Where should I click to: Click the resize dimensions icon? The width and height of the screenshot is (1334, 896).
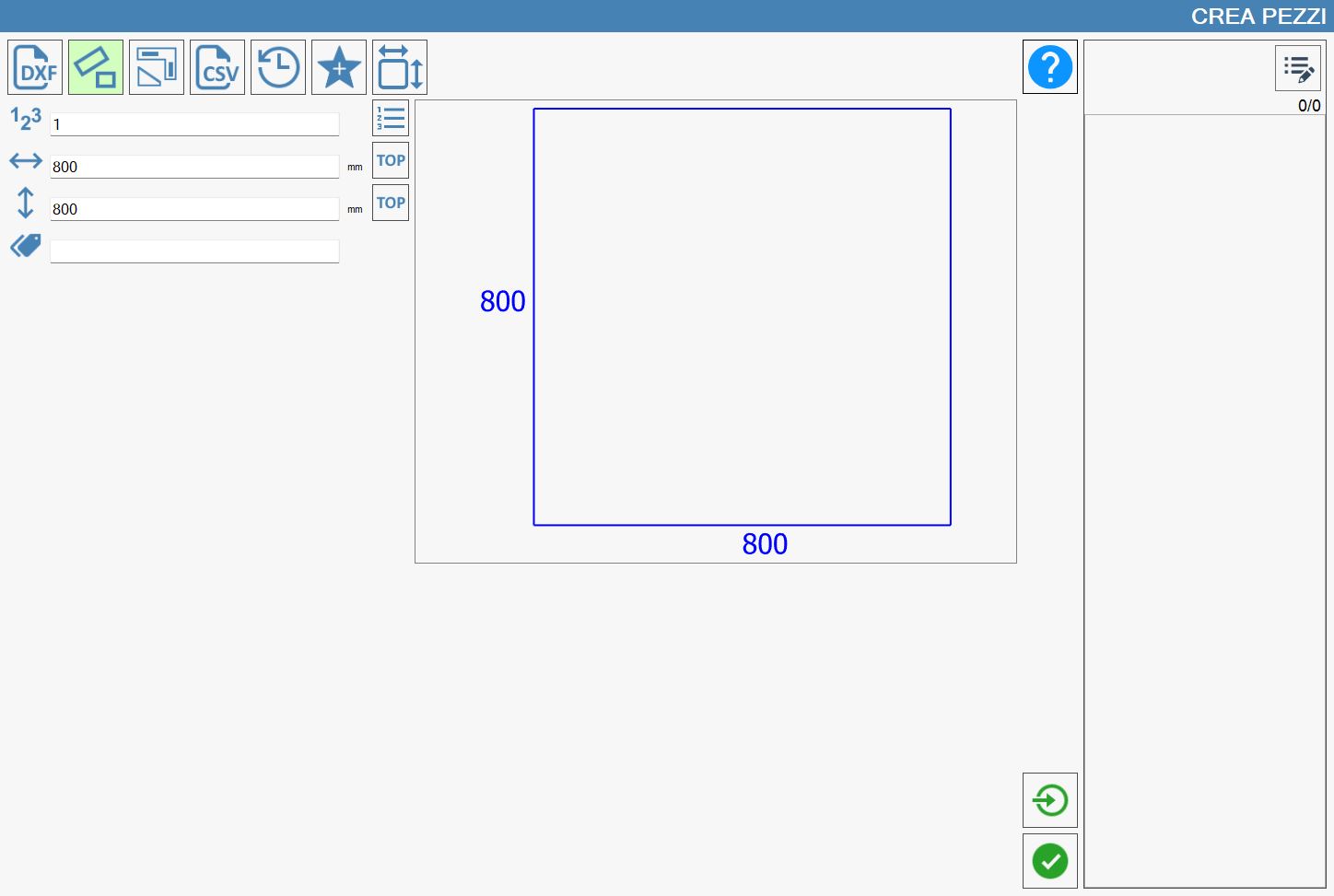(x=400, y=67)
